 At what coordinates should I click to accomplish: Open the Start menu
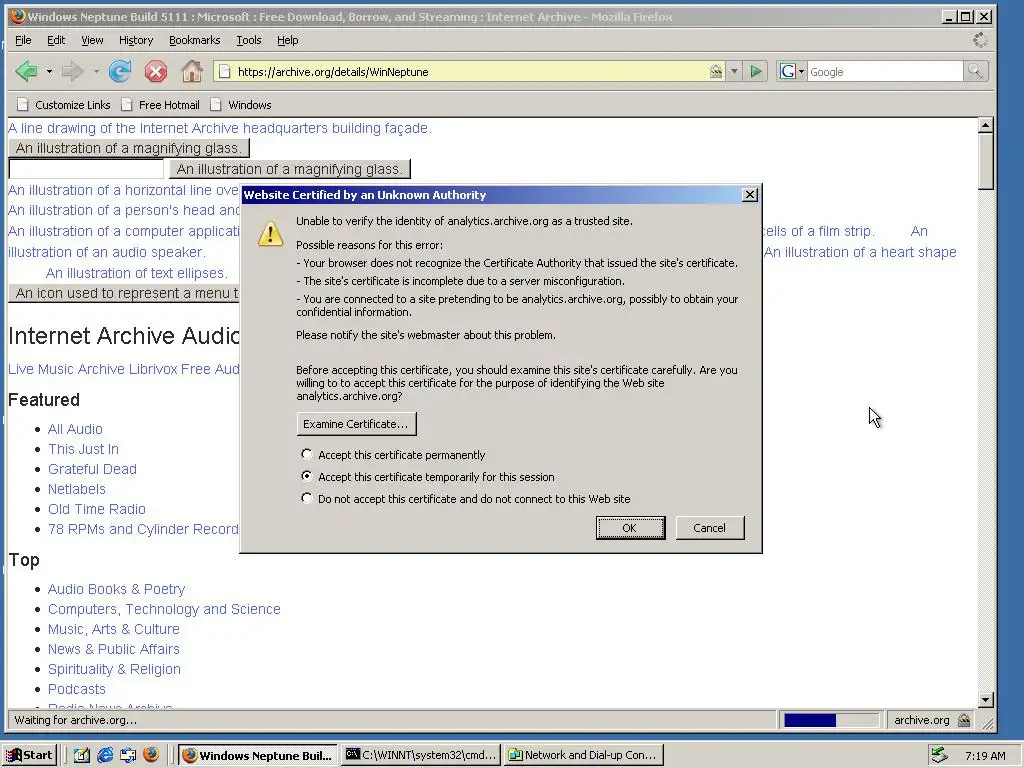point(30,755)
